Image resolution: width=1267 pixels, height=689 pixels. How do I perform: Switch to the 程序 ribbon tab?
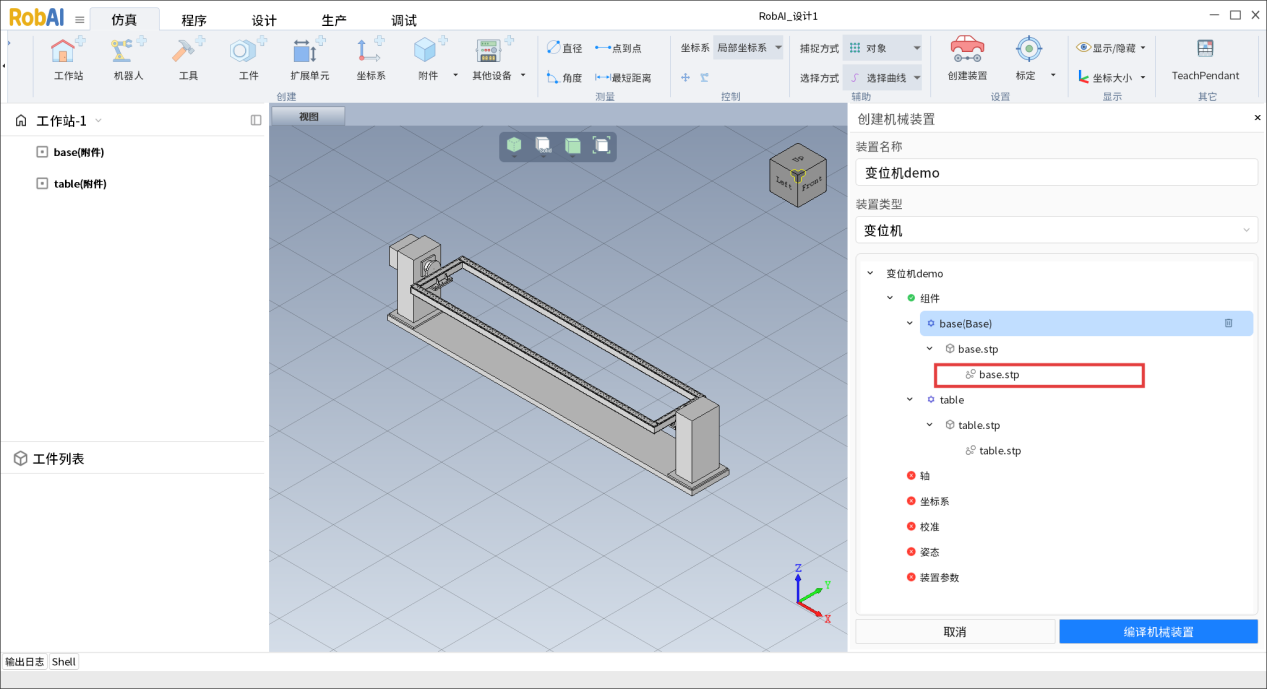coord(194,20)
